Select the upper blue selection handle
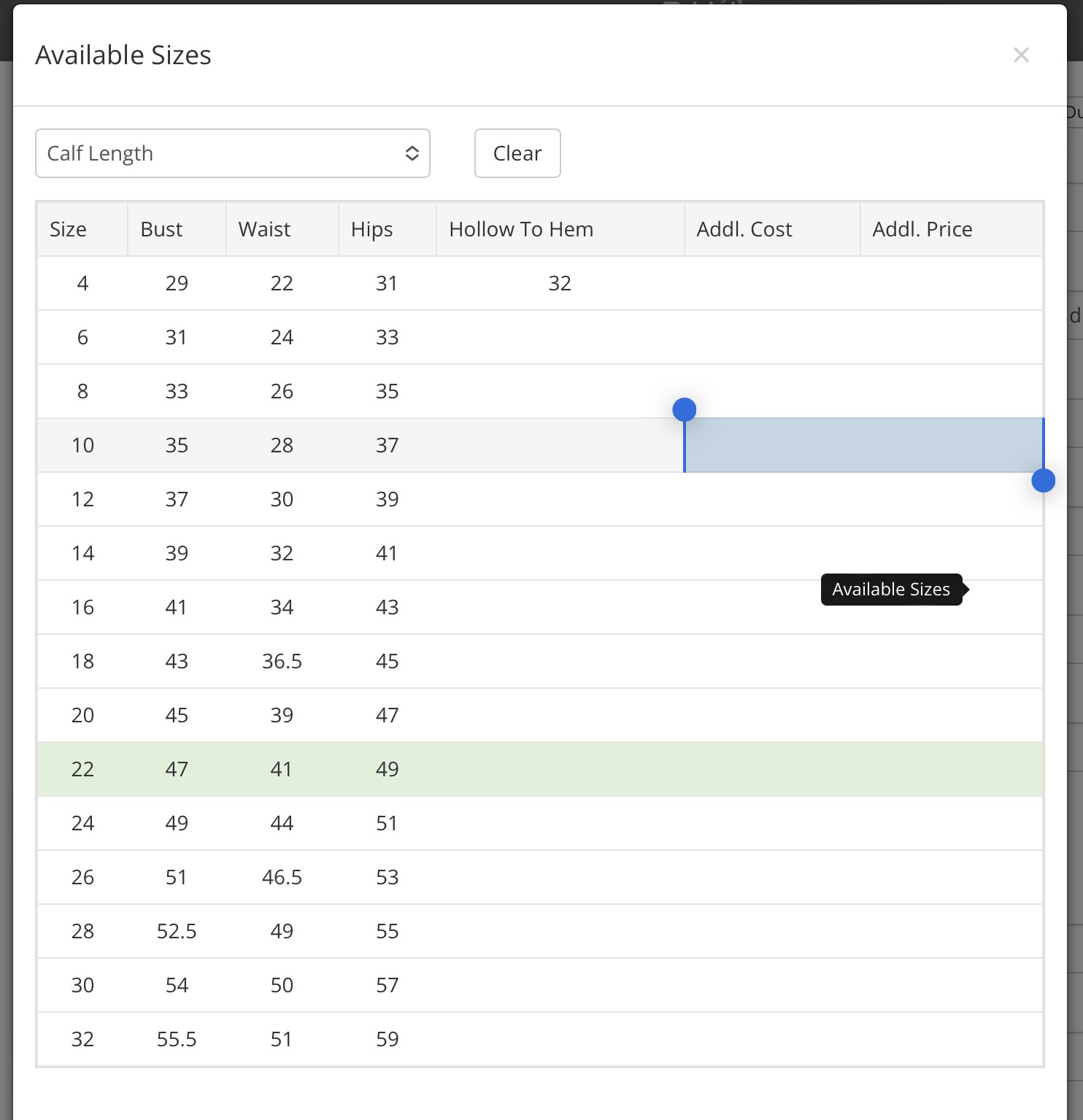 684,410
